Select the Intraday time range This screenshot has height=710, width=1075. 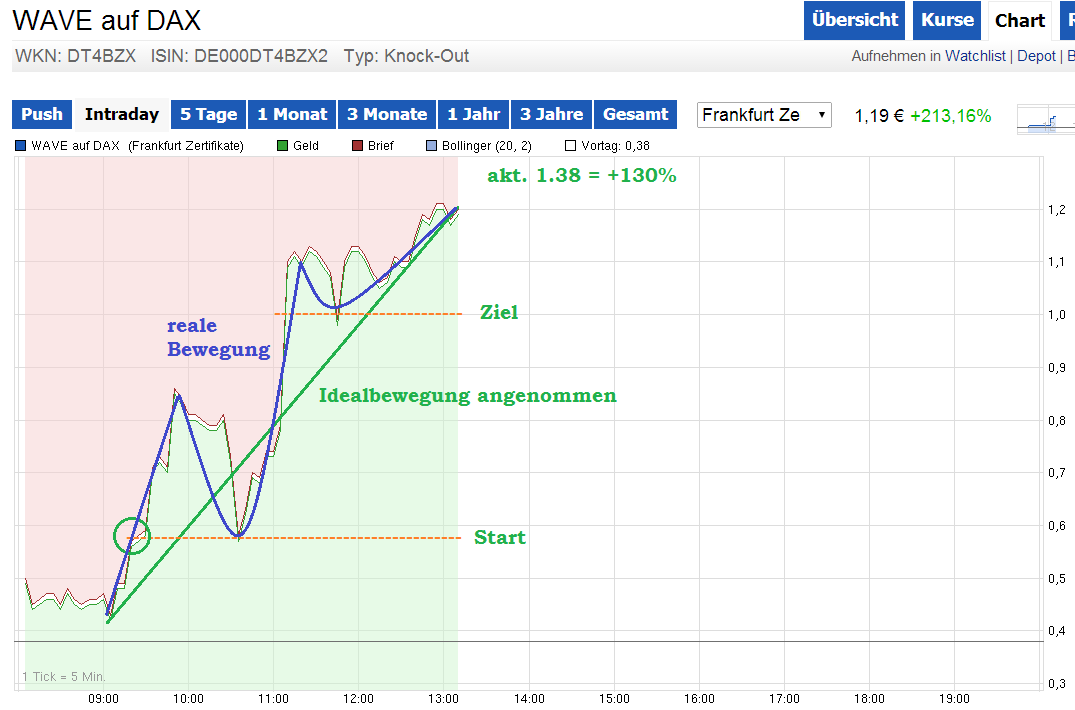pyautogui.click(x=122, y=114)
